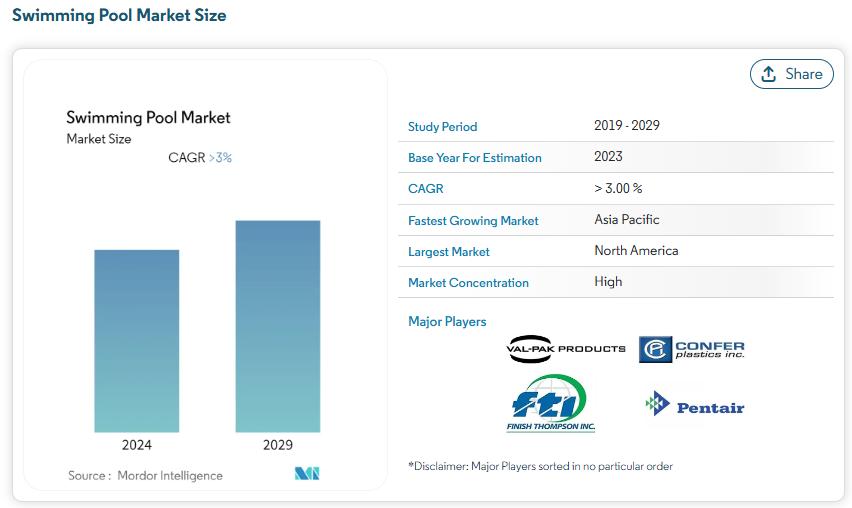Click the Fastest Growing Market label
This screenshot has width=852, height=508.
pyautogui.click(x=473, y=221)
